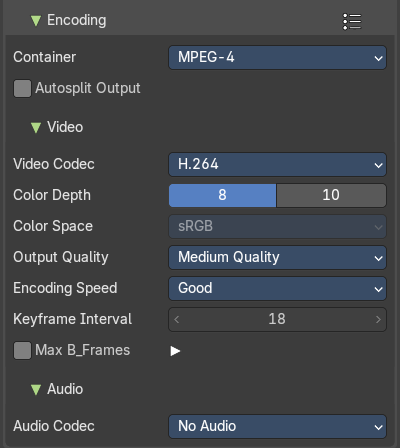
Task: Click the Video Codec label text
Action: pyautogui.click(x=54, y=164)
